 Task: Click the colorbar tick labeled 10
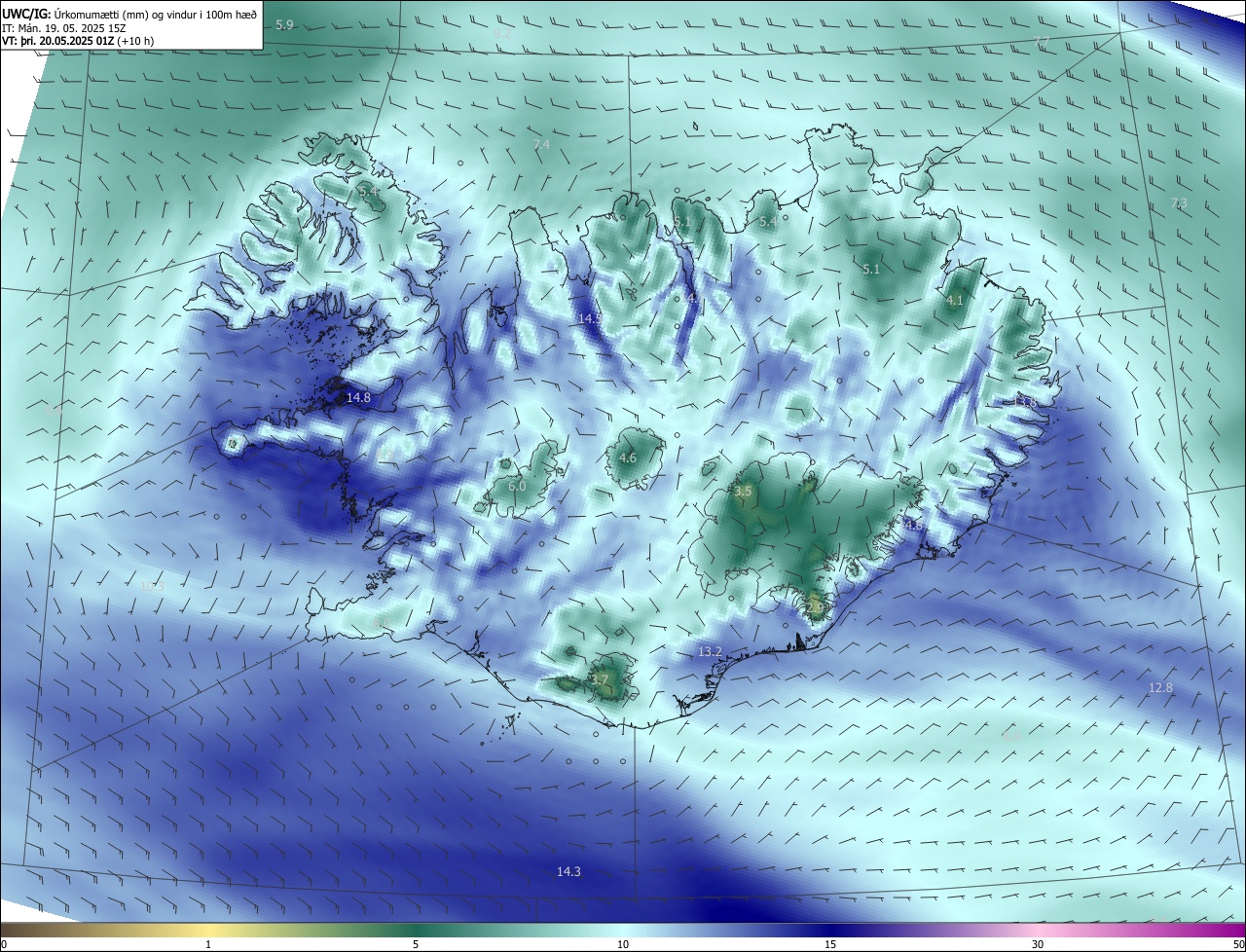point(623,944)
